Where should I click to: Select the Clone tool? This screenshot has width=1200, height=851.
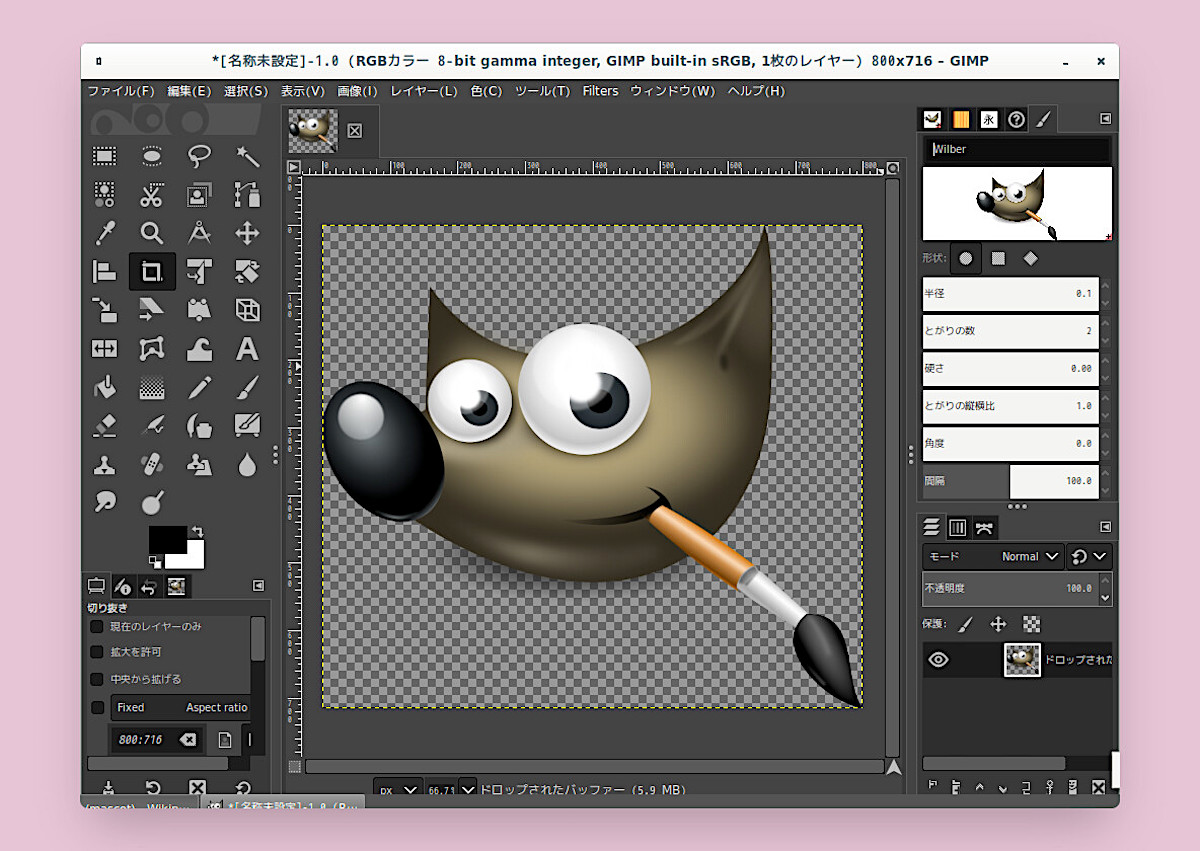(x=104, y=464)
